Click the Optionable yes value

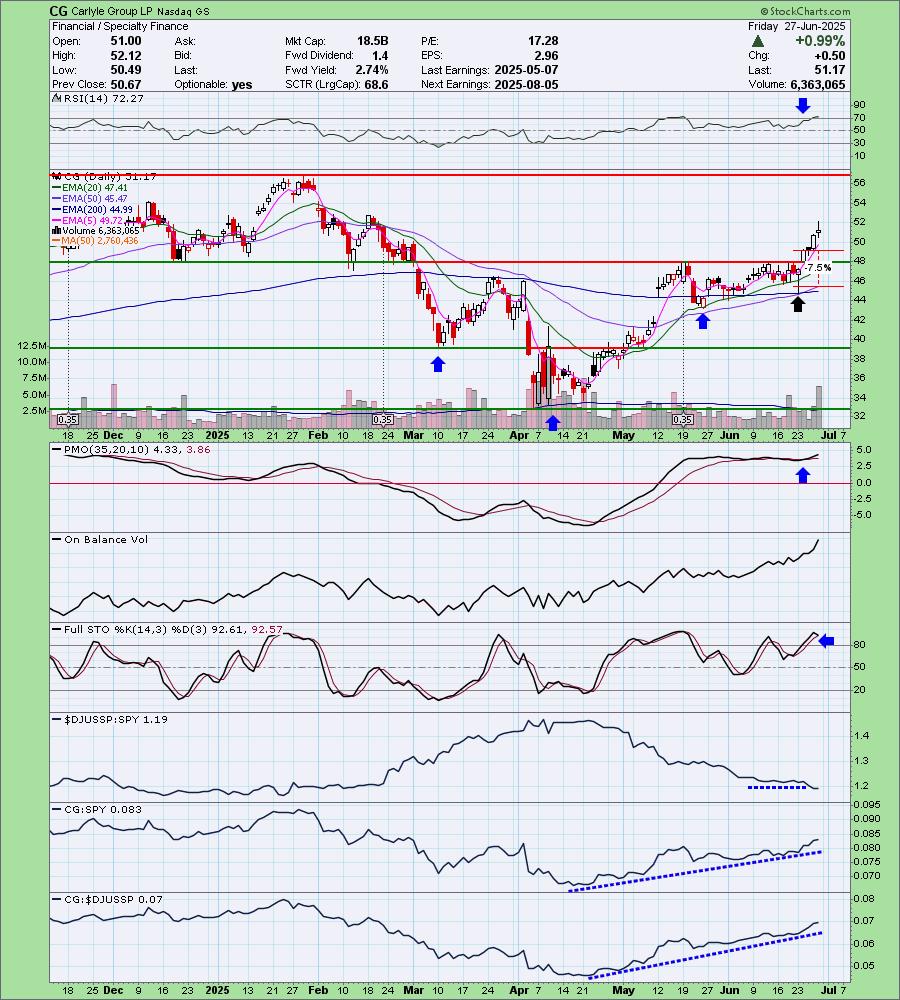[242, 85]
